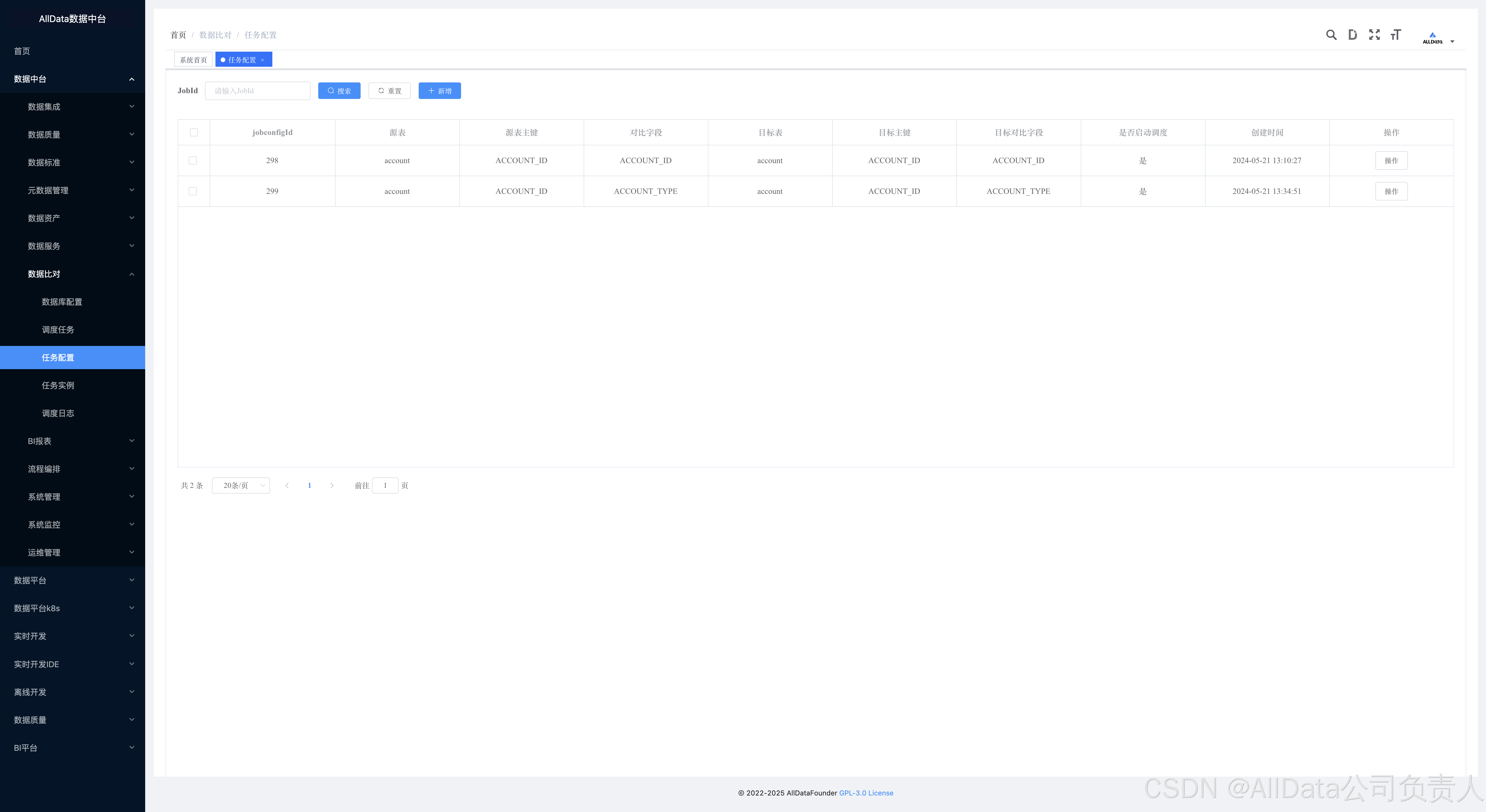Select all rows with header checkbox

[194, 133]
